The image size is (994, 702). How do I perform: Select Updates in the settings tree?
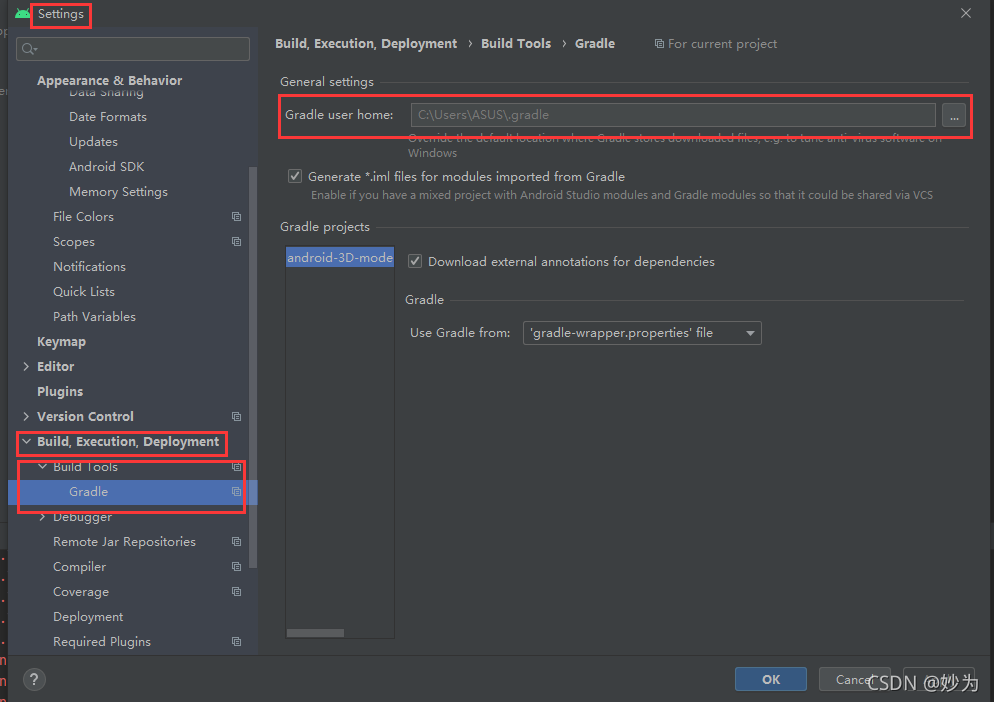(x=93, y=141)
